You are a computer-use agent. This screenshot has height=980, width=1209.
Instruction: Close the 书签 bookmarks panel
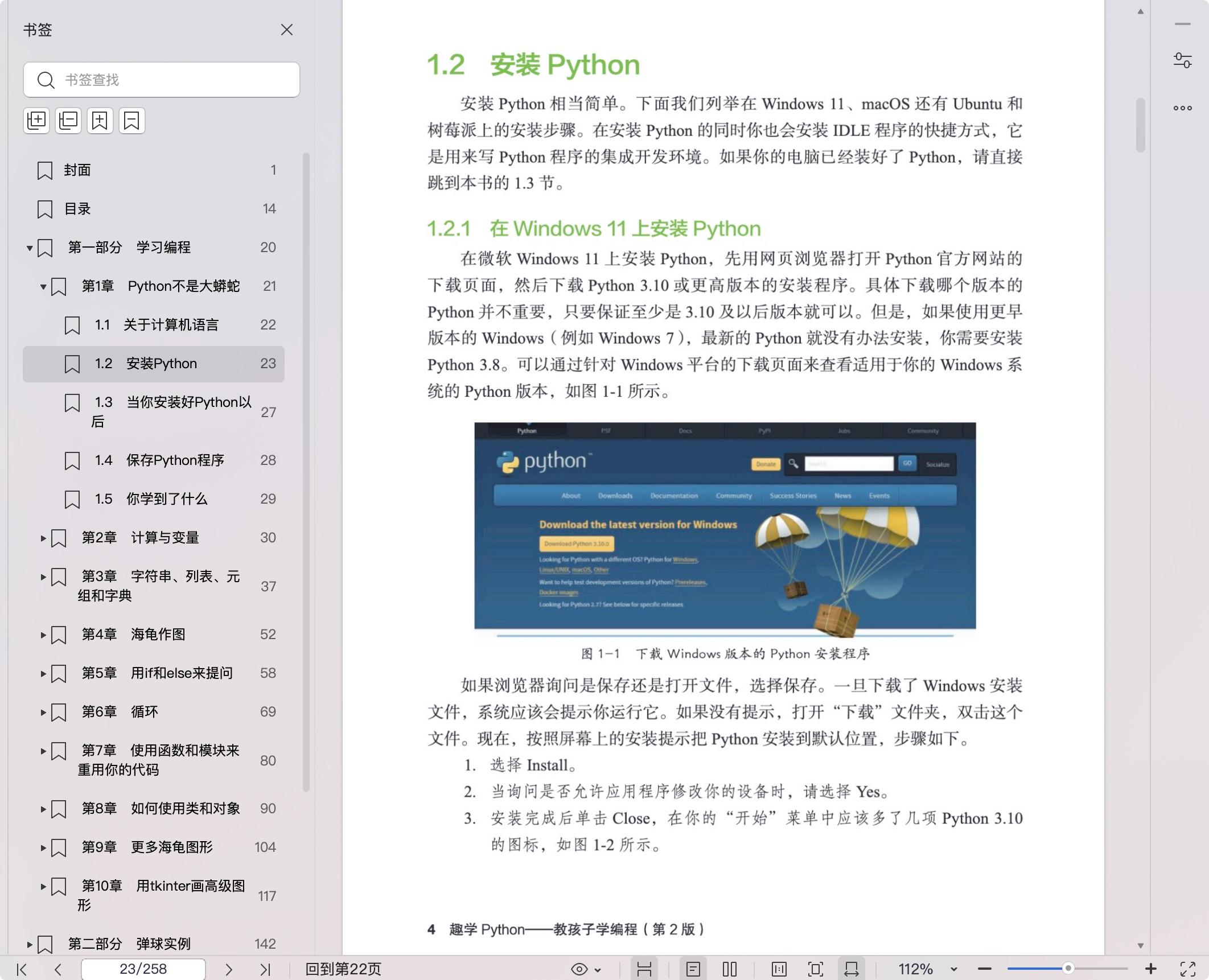pyautogui.click(x=287, y=30)
